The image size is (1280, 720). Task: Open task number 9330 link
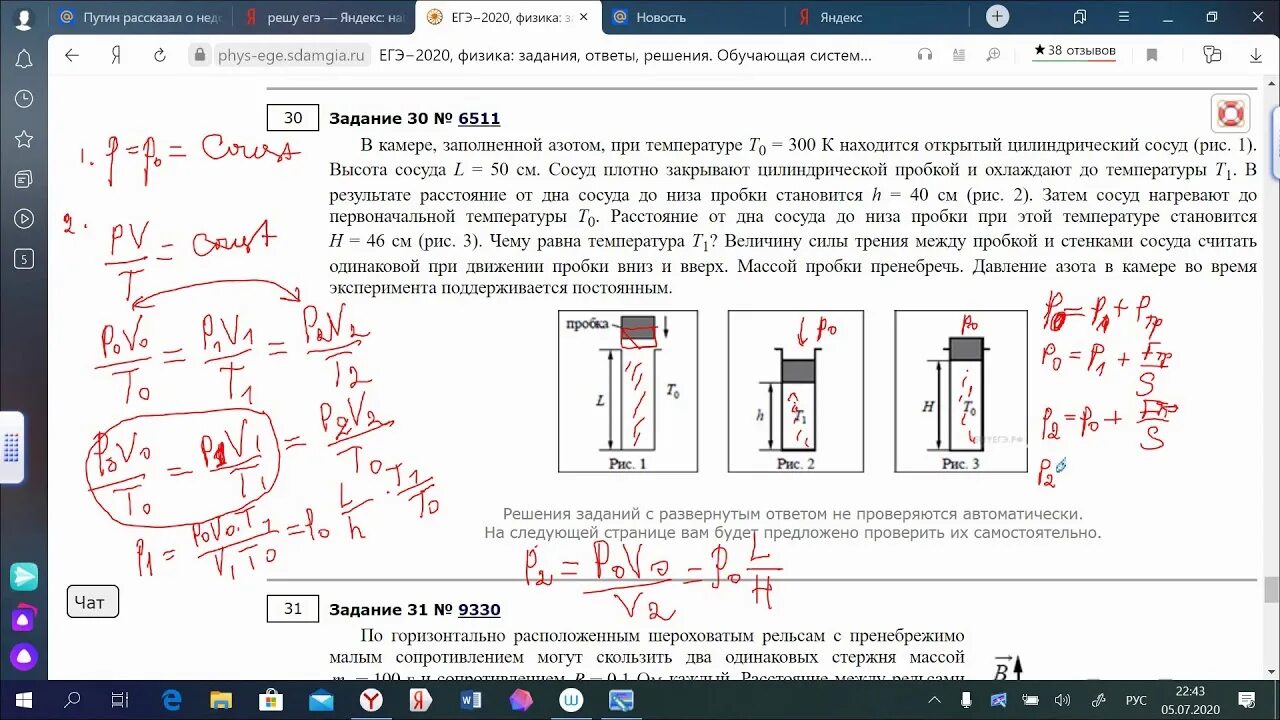[x=479, y=609]
